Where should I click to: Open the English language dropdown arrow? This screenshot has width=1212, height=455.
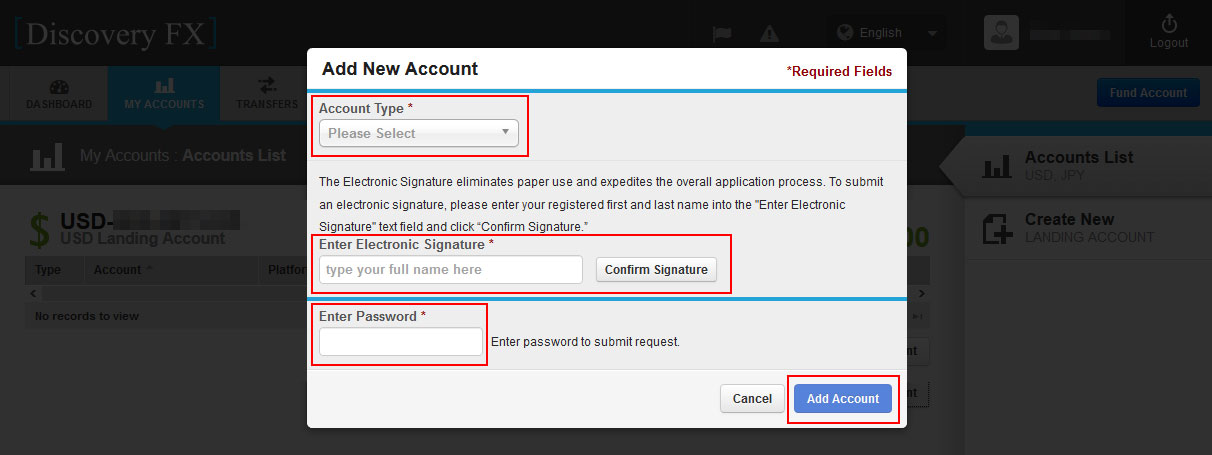[932, 33]
